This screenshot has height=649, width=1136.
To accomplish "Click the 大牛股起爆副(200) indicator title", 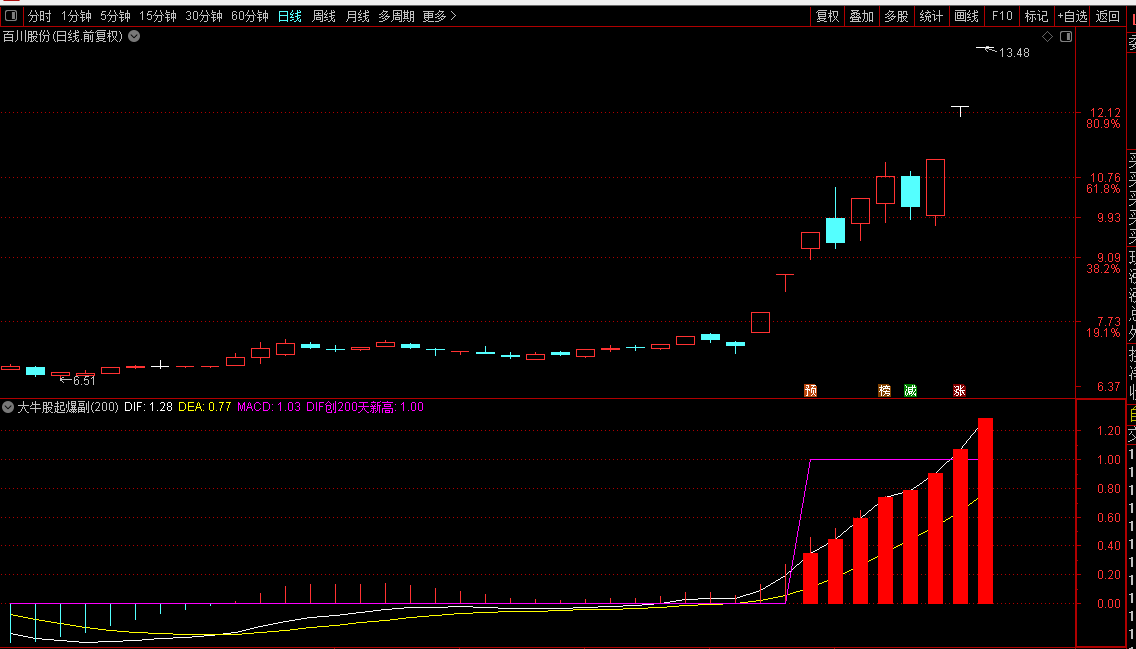I will pyautogui.click(x=68, y=407).
